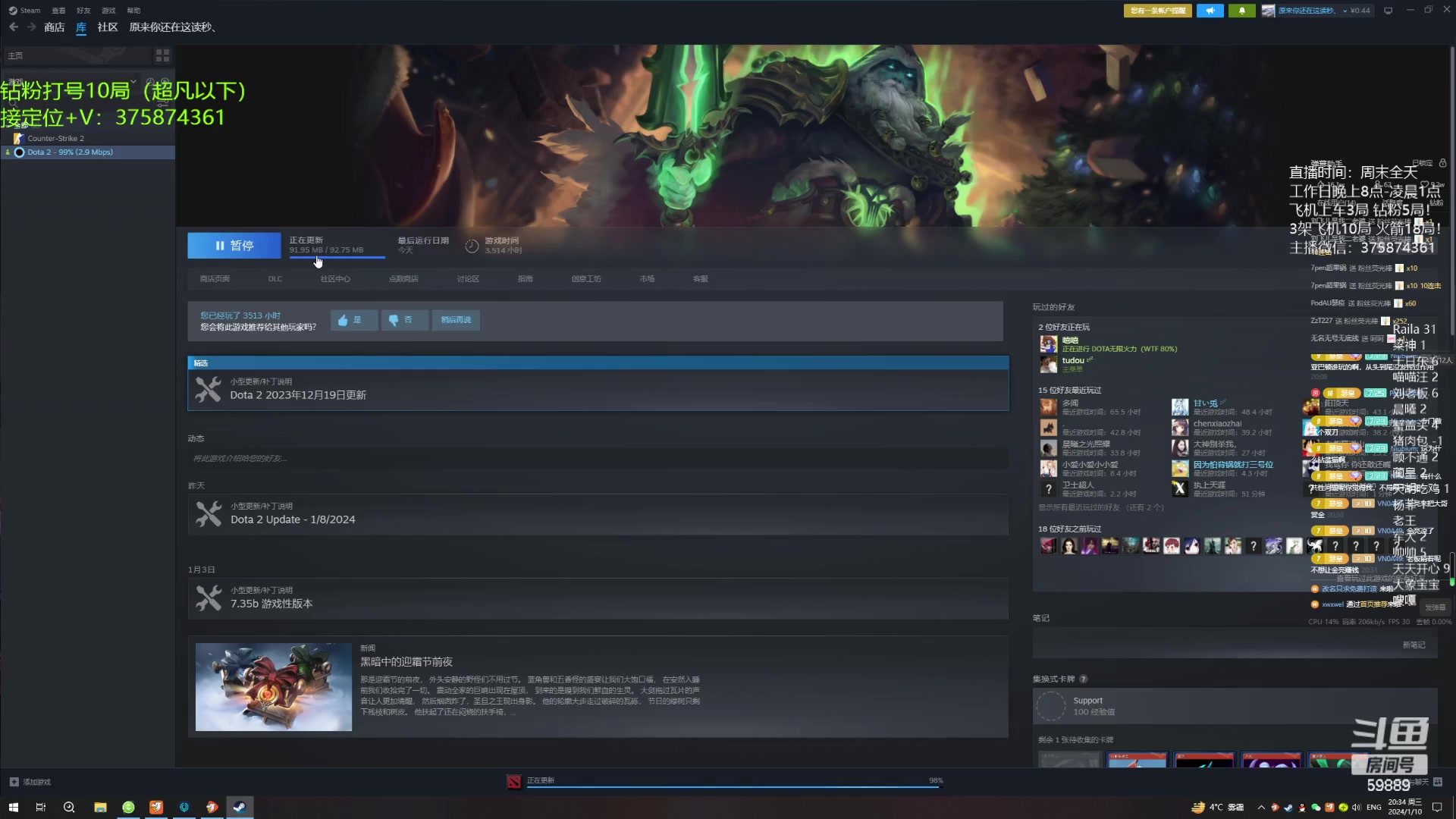Screen dimensions: 1456x819
Task: Open friend chenxiaozhai profile
Action: pos(1217,424)
